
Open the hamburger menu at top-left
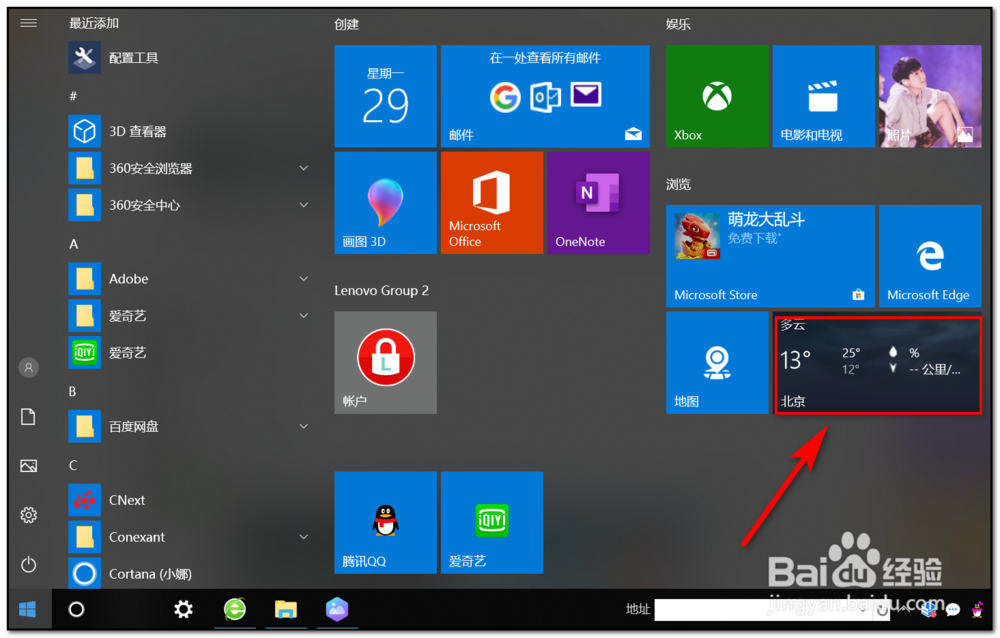[x=29, y=24]
